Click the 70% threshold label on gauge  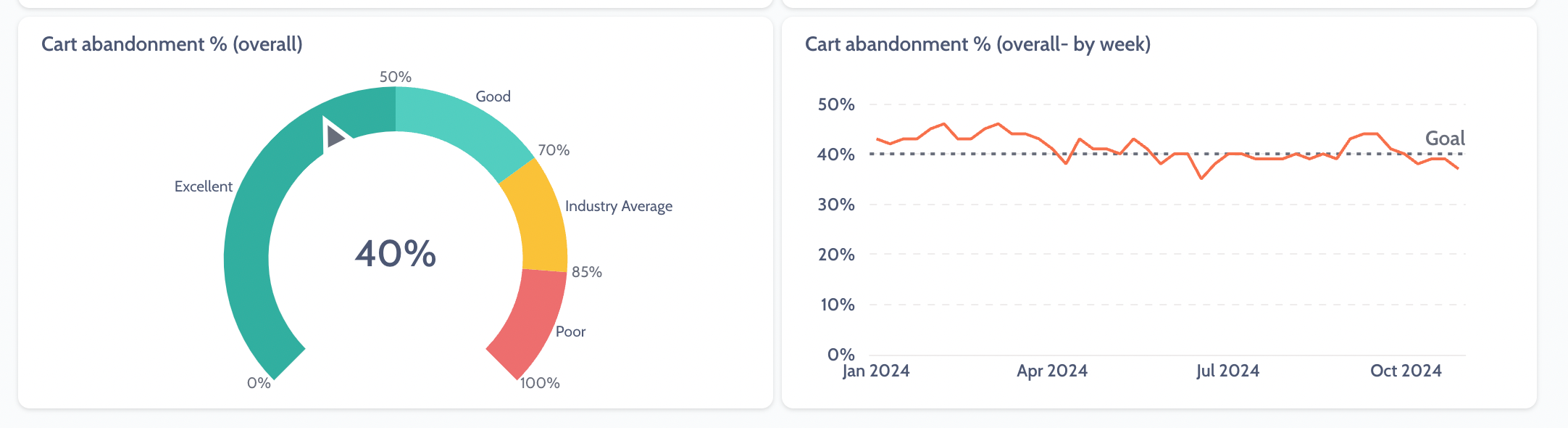(x=554, y=150)
